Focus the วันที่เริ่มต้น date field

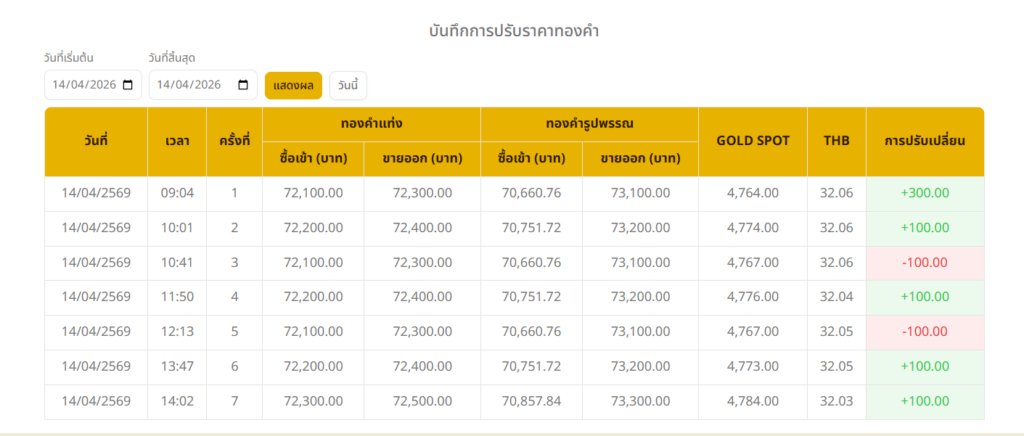(85, 85)
